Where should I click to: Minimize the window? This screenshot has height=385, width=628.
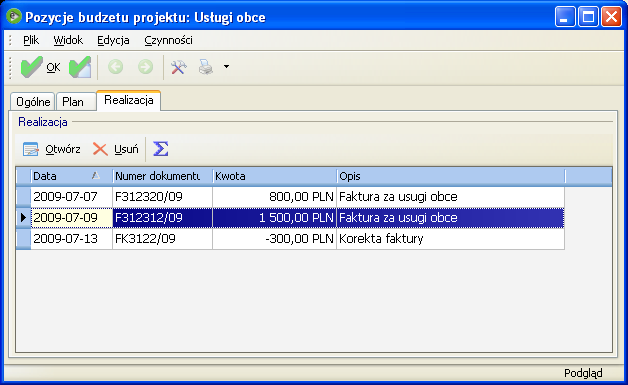click(565, 17)
